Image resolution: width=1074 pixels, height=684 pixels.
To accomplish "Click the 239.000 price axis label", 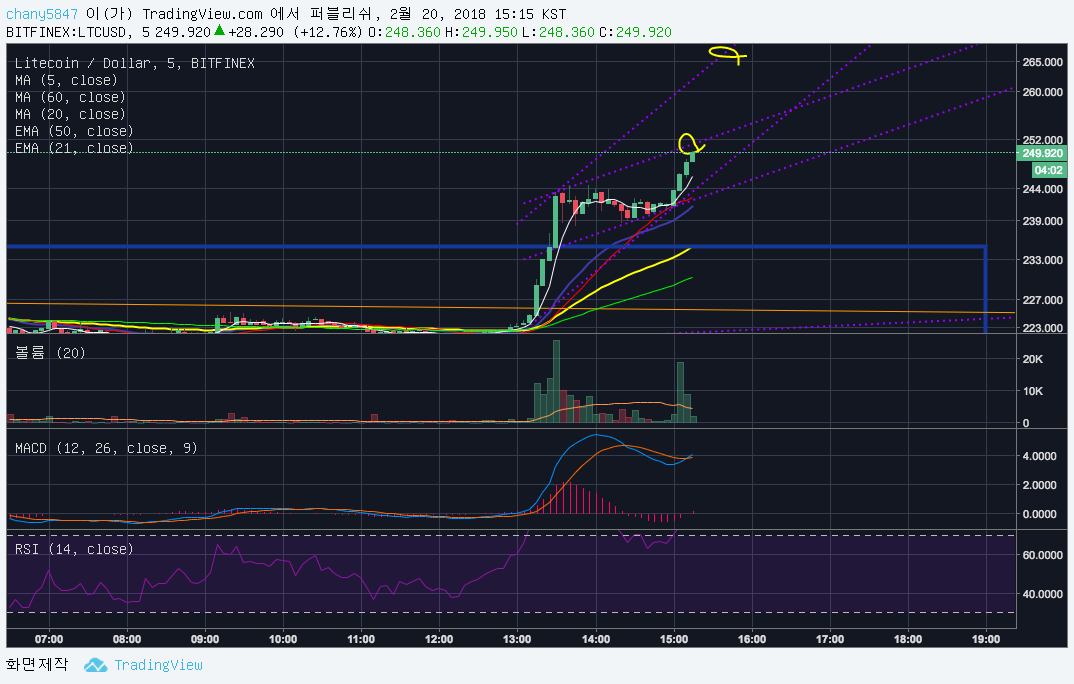I will 1042,221.
